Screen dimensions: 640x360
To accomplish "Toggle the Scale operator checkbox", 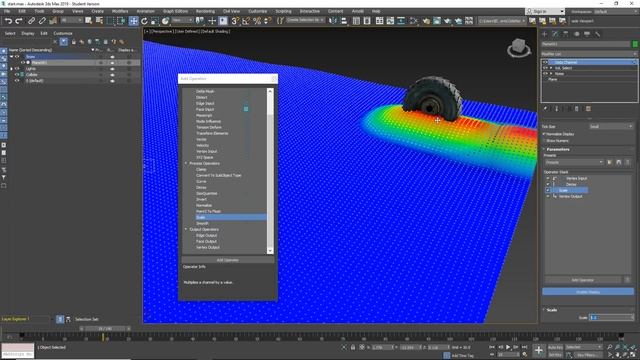I will point(548,190).
